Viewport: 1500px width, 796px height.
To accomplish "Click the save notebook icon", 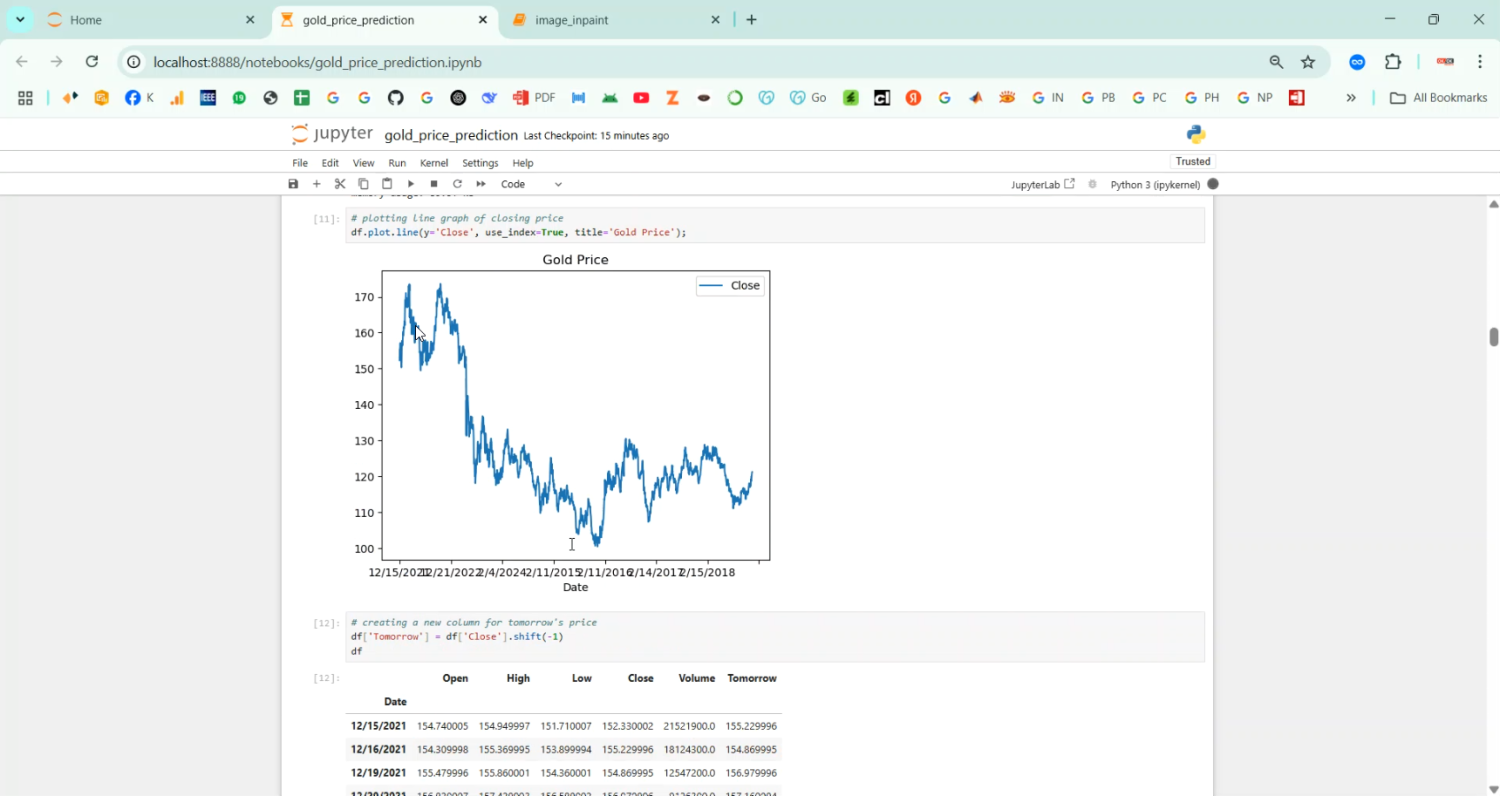I will 293,184.
